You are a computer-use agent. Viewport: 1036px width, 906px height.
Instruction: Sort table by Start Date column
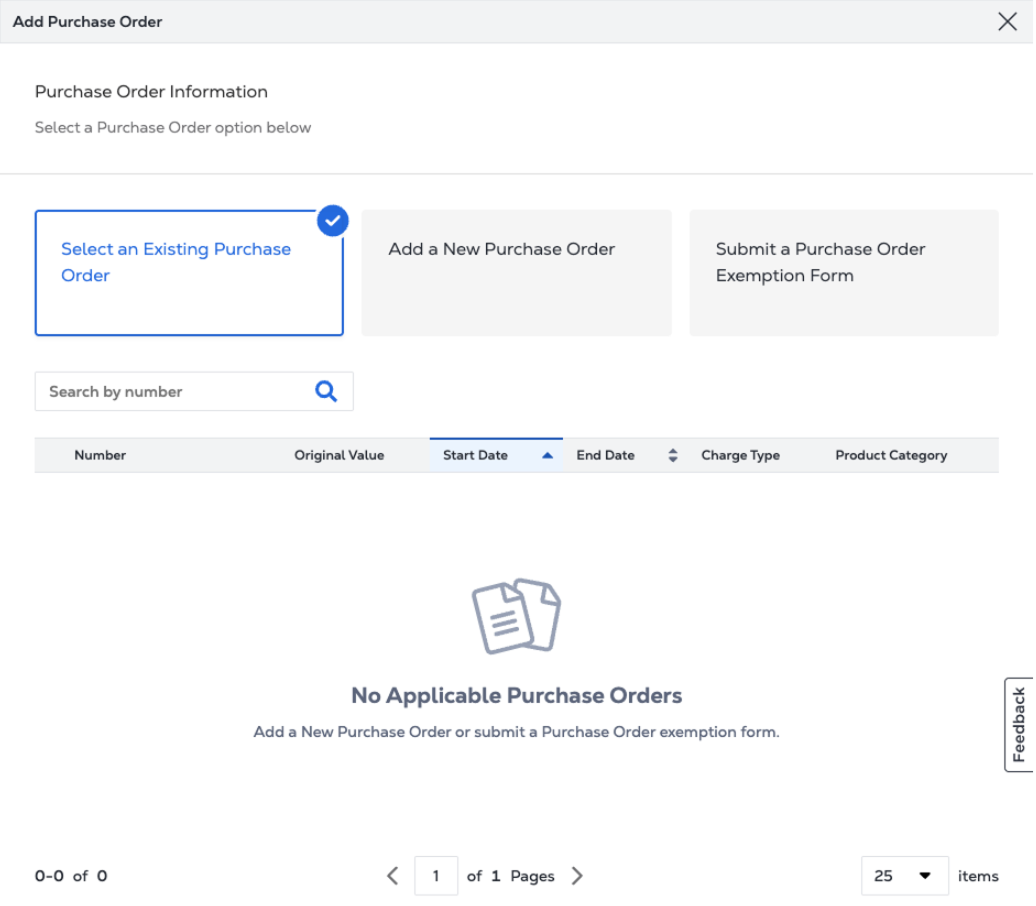[476, 455]
